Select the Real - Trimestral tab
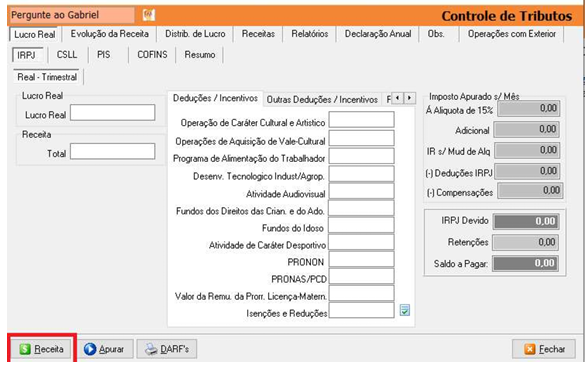This screenshot has width=588, height=365. coord(47,77)
